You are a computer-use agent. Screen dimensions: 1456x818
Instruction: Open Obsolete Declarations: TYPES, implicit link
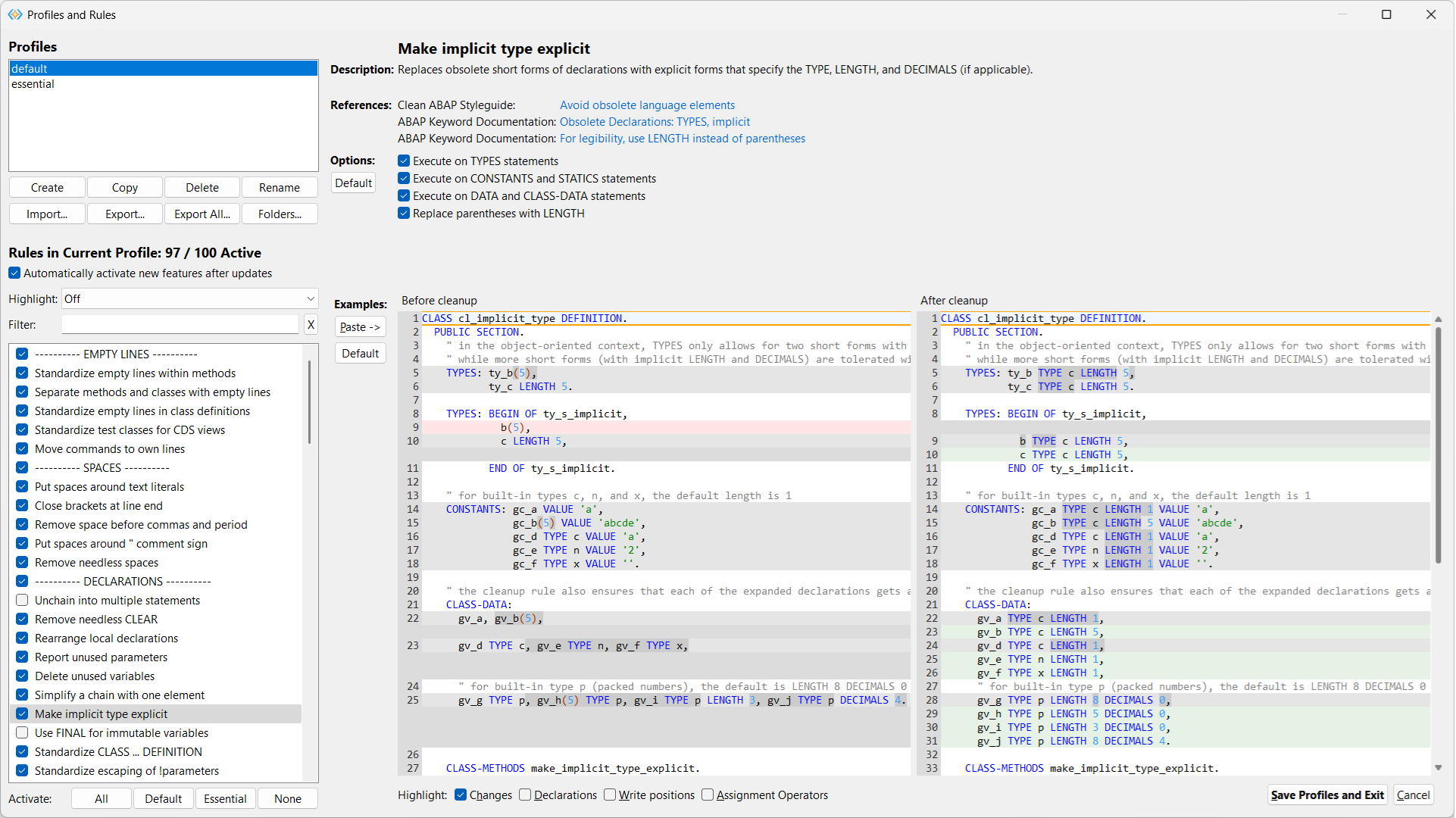click(x=655, y=122)
